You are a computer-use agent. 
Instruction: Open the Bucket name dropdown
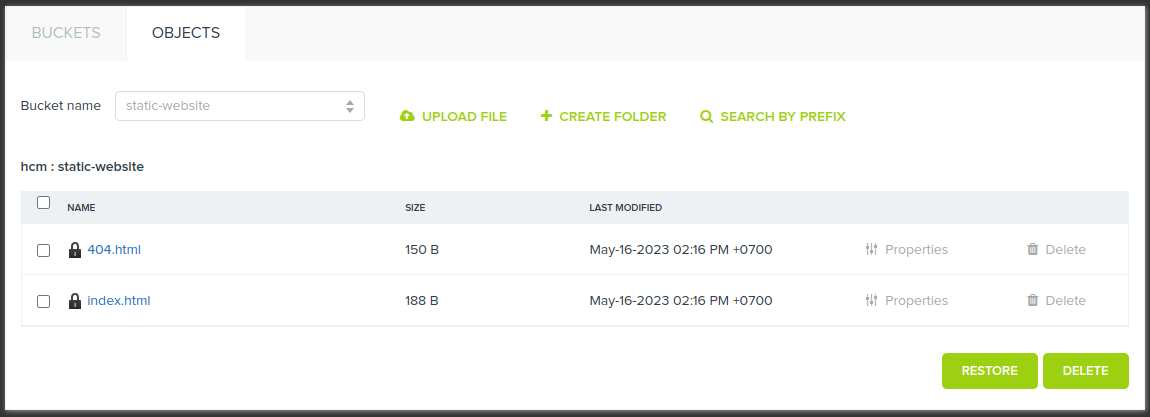[240, 106]
